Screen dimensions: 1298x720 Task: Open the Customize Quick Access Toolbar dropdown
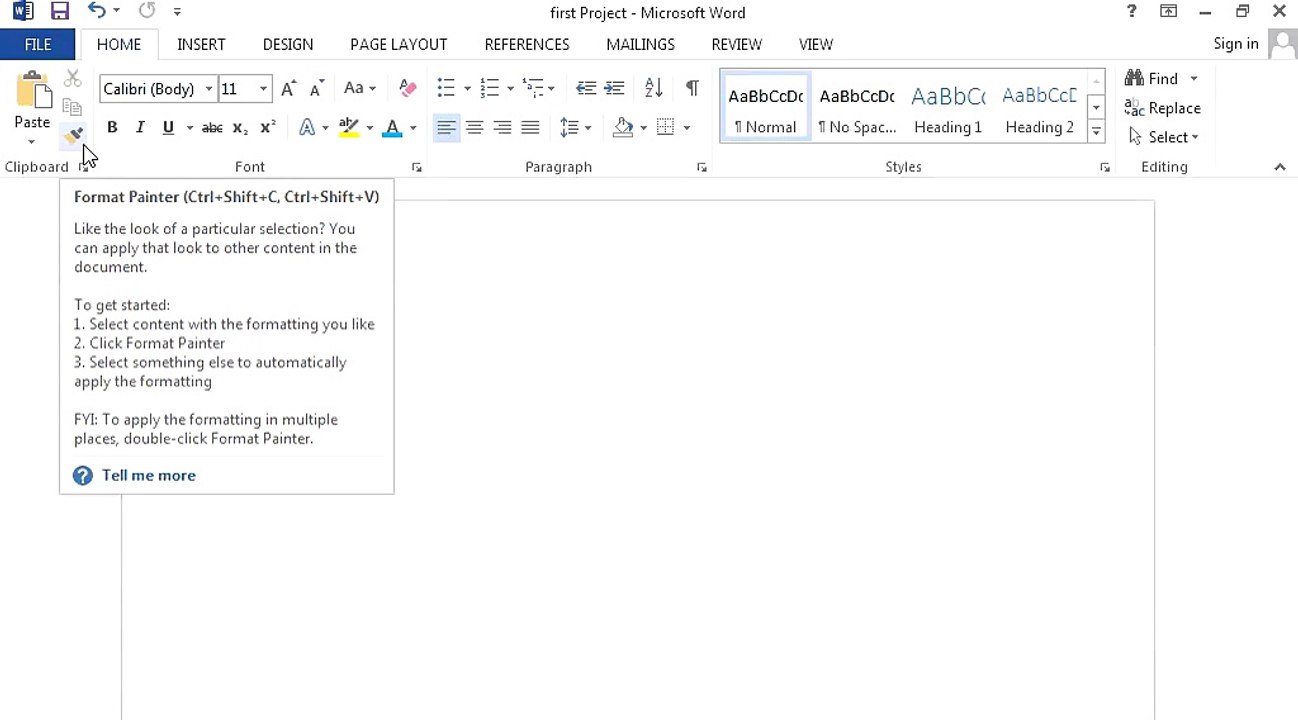coord(177,12)
